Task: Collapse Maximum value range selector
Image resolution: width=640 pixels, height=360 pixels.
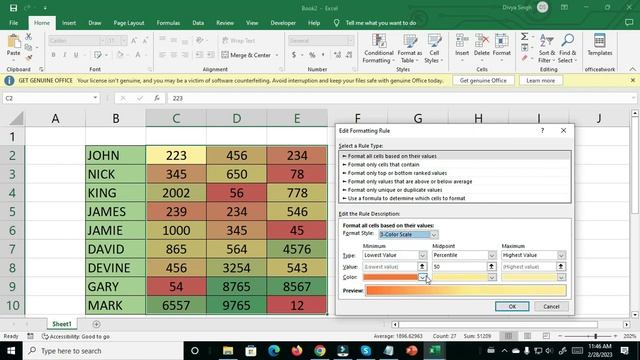Action: click(x=561, y=267)
